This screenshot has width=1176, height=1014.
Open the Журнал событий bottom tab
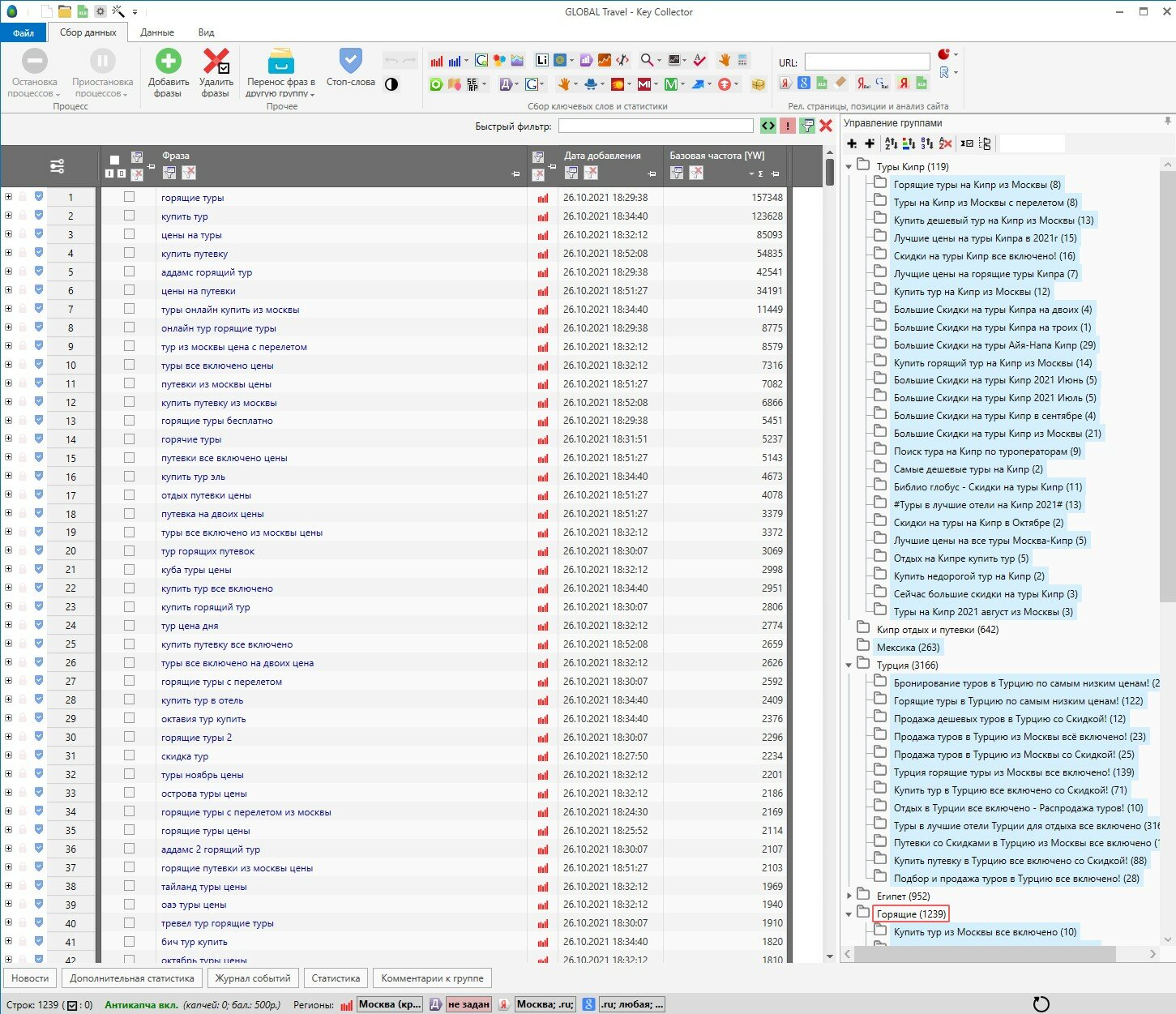(x=252, y=978)
